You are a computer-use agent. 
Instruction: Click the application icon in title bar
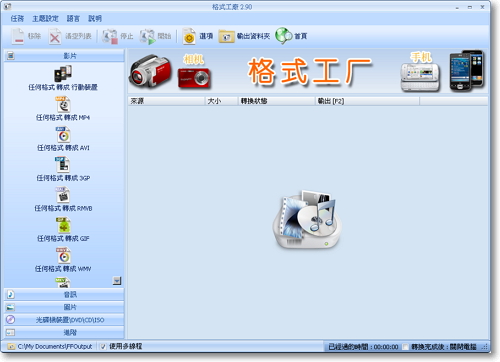(x=7, y=6)
